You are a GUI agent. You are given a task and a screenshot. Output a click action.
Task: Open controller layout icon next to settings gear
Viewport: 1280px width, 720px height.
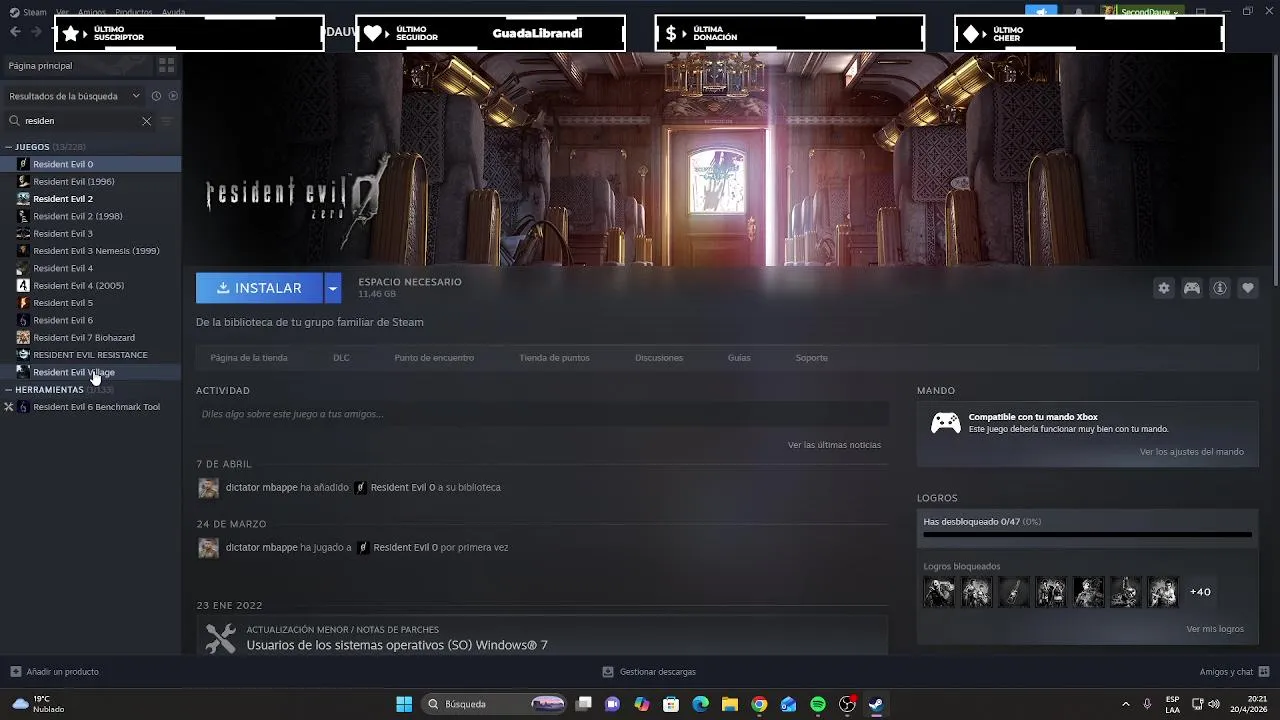(1192, 288)
